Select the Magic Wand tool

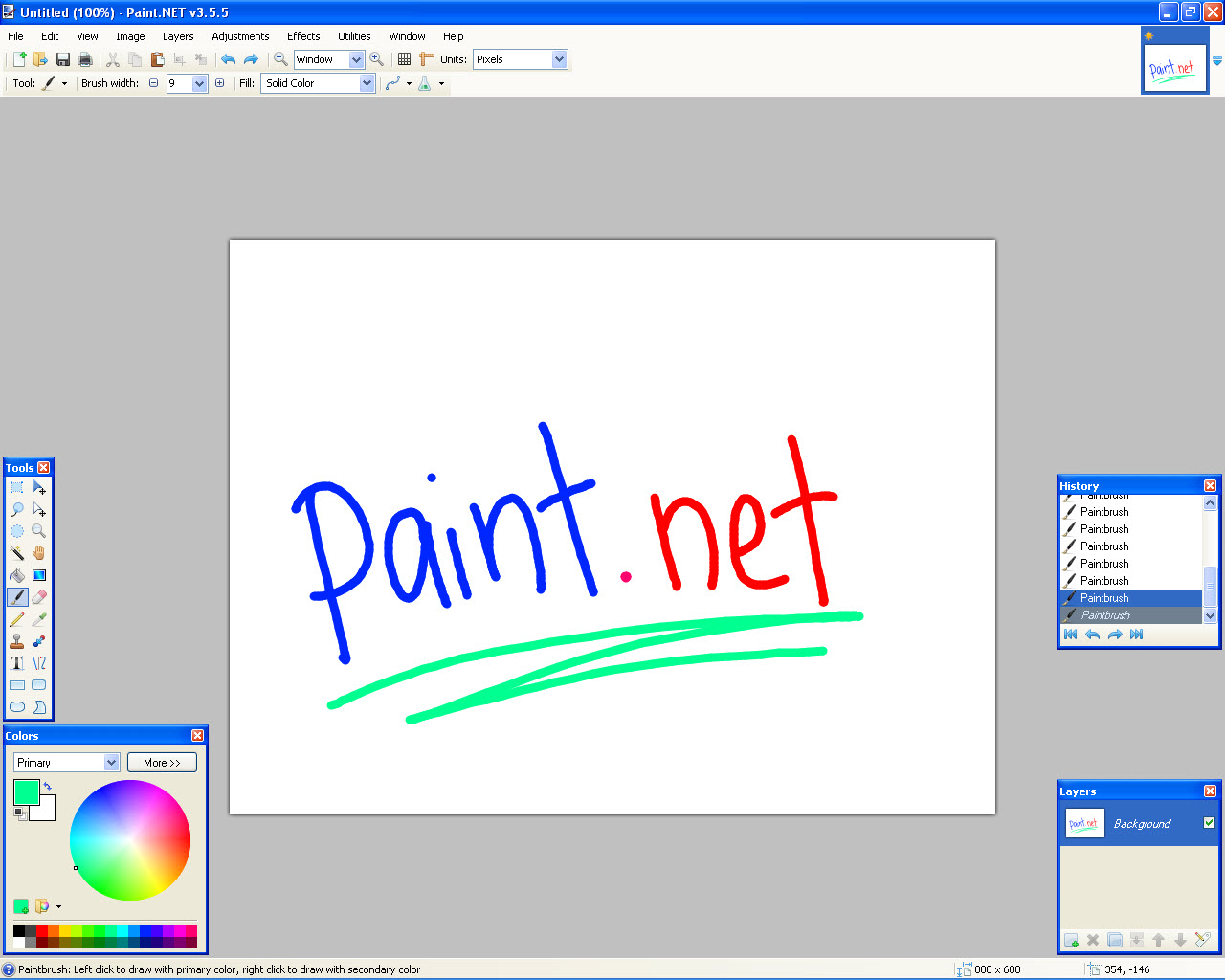[17, 553]
